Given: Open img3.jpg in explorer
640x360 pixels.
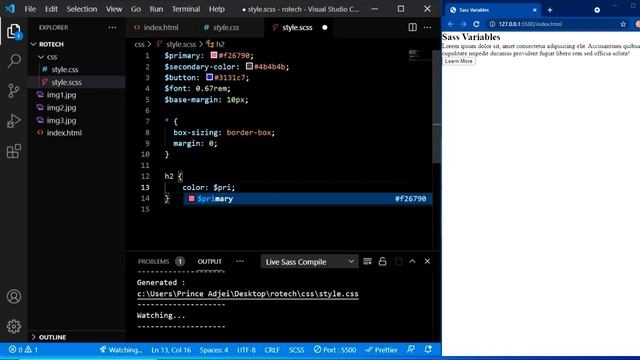Looking at the screenshot, I should point(61,120).
